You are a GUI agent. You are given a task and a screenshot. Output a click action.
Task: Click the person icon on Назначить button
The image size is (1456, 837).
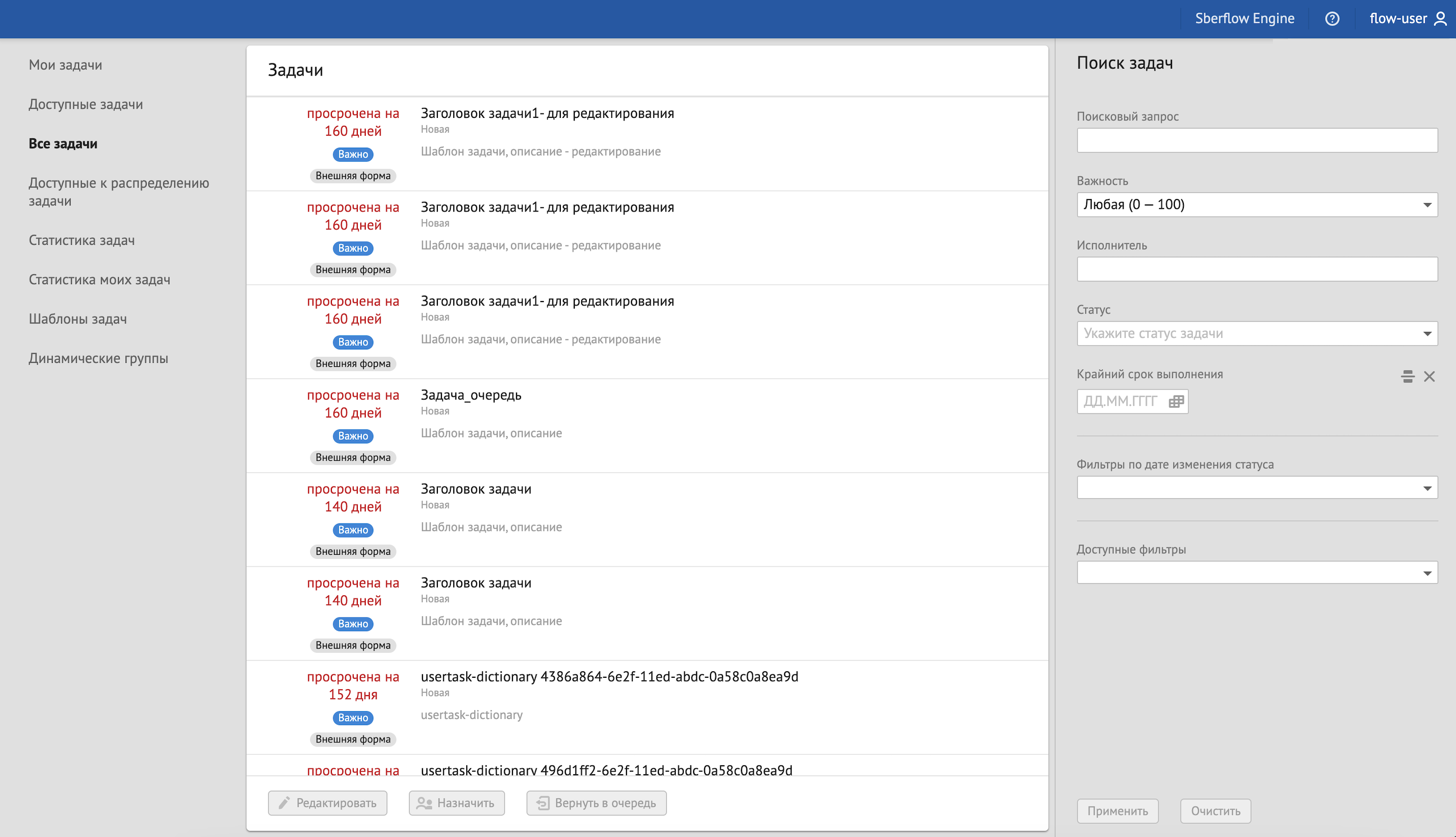point(424,803)
